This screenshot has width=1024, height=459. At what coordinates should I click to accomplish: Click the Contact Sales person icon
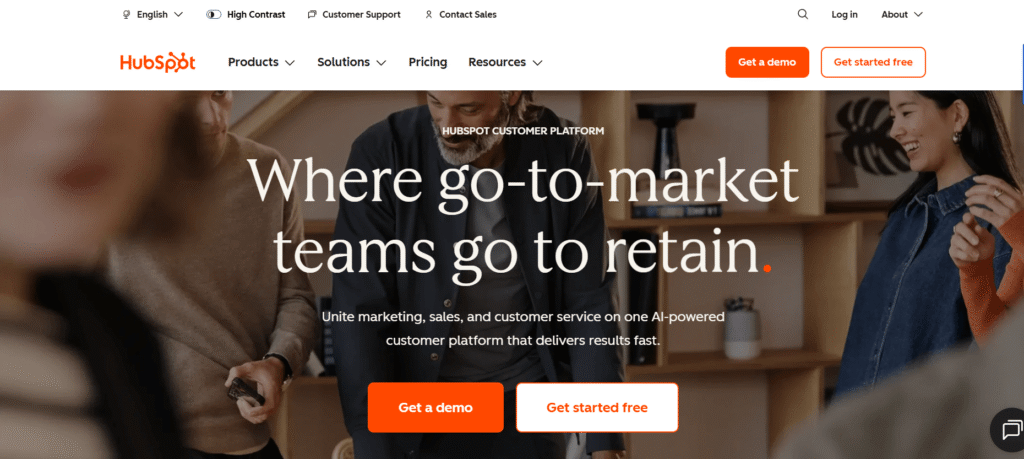(428, 14)
